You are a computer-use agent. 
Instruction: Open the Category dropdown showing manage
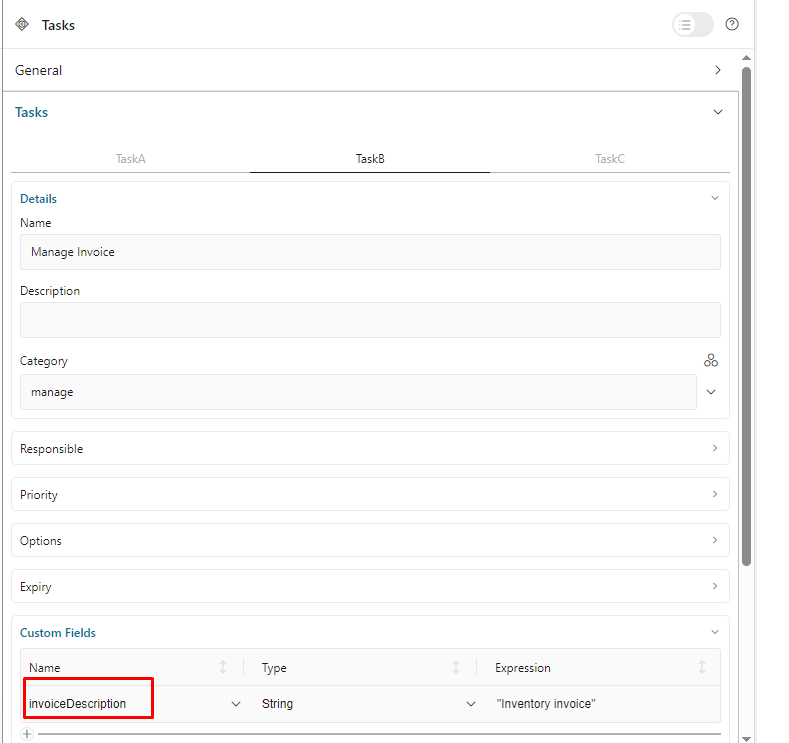(711, 392)
